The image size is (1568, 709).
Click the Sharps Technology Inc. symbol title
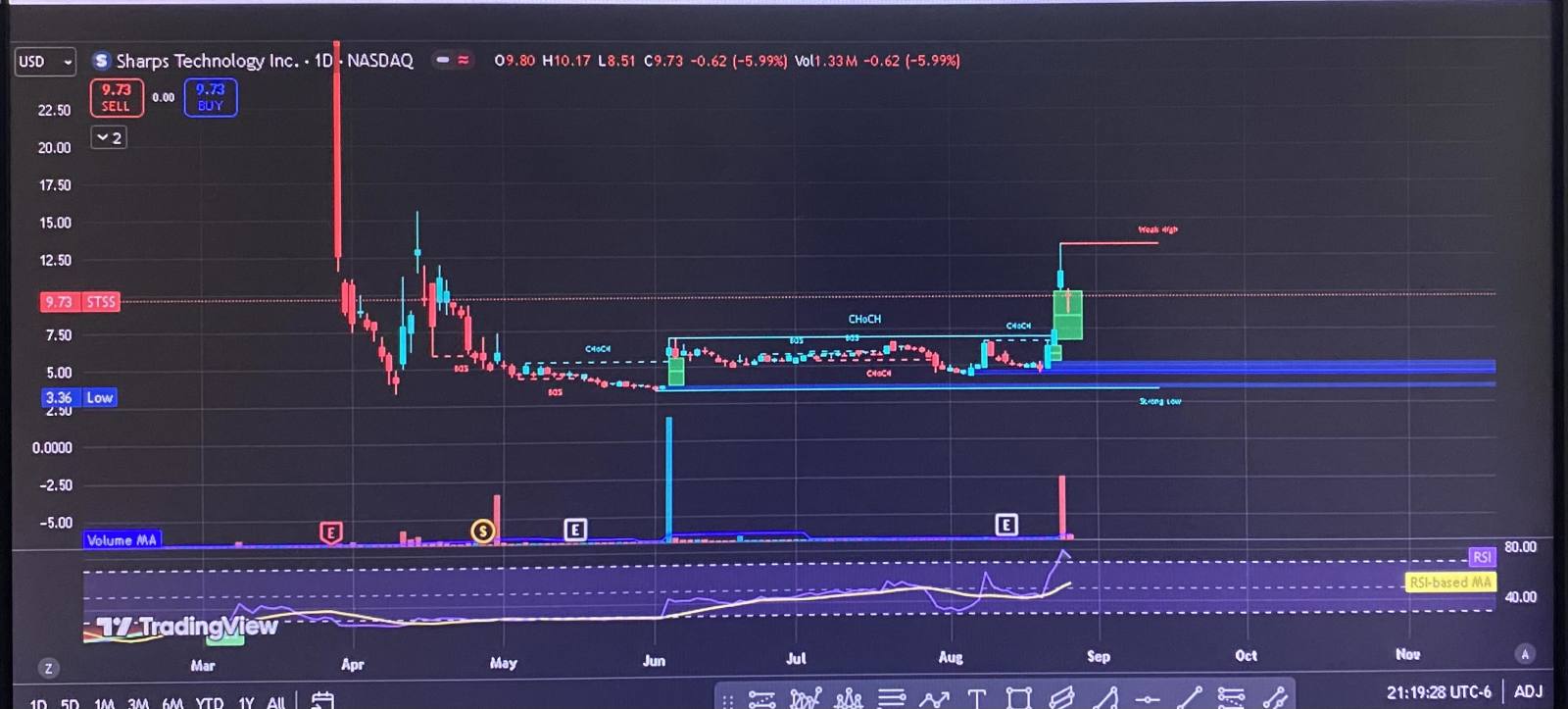pos(207,61)
